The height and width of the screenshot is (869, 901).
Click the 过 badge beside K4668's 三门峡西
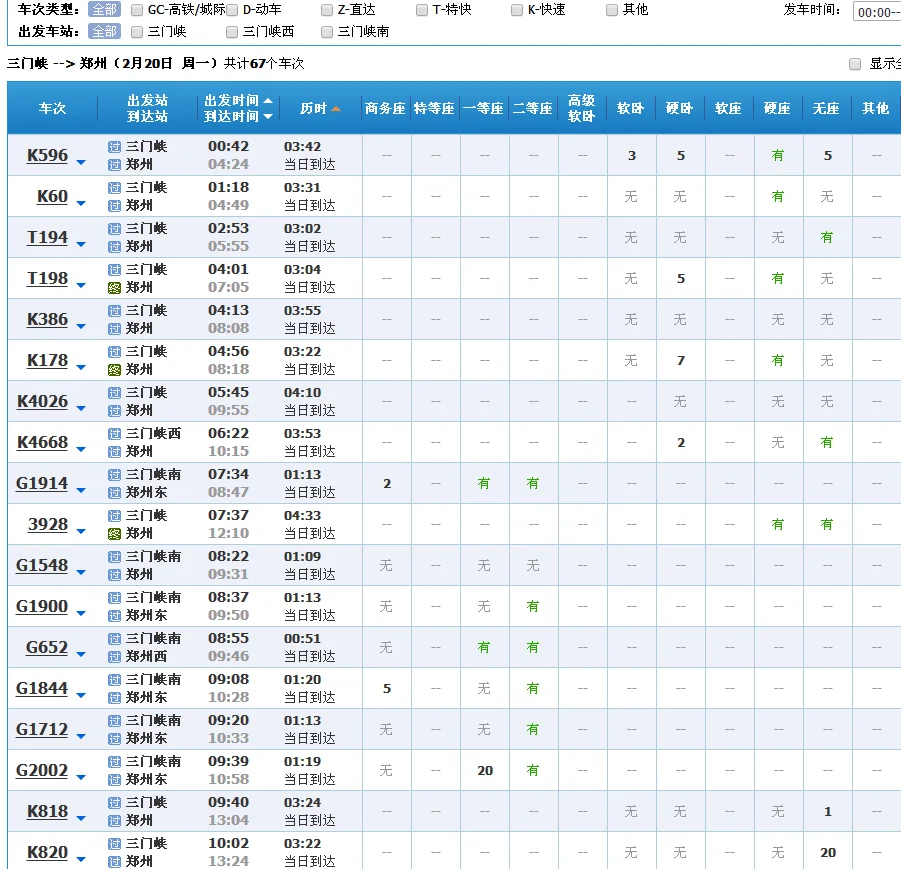114,433
